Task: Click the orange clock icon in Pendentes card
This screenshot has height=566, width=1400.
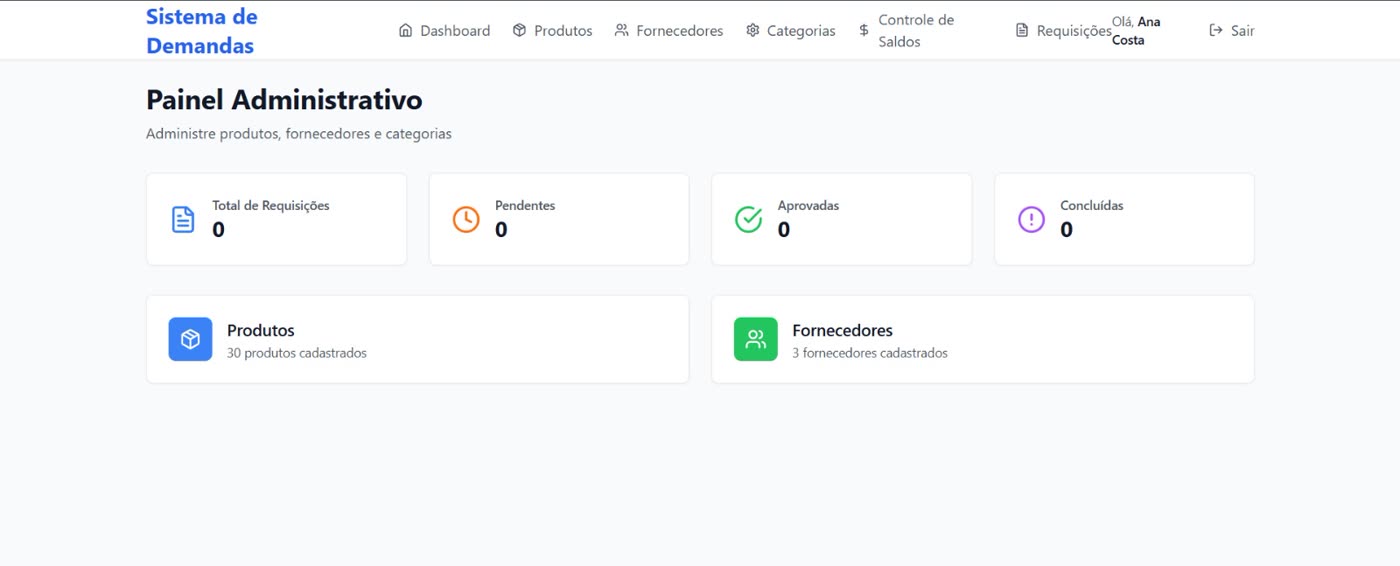Action: tap(466, 219)
